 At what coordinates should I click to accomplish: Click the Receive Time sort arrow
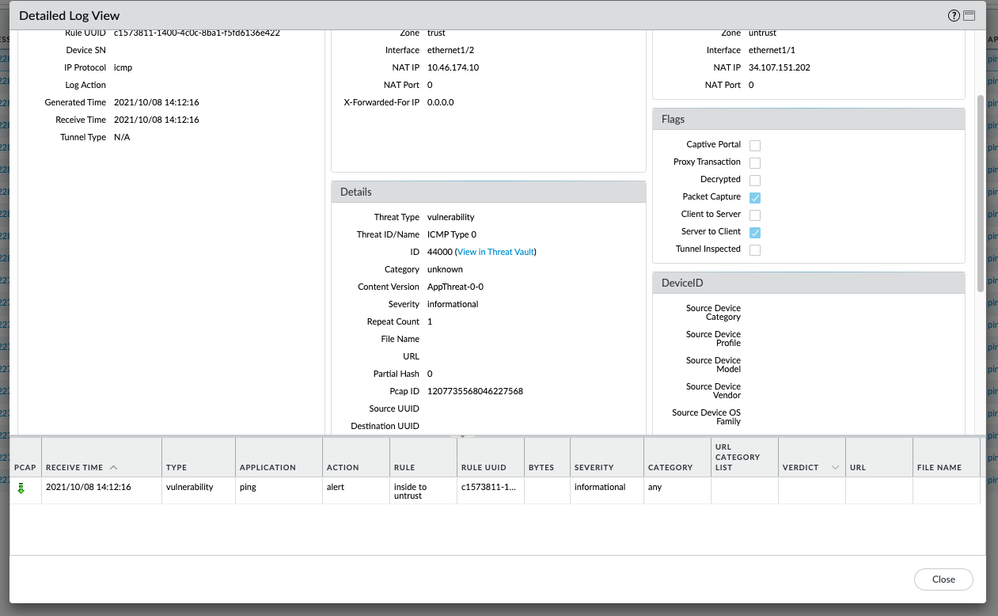(113, 468)
